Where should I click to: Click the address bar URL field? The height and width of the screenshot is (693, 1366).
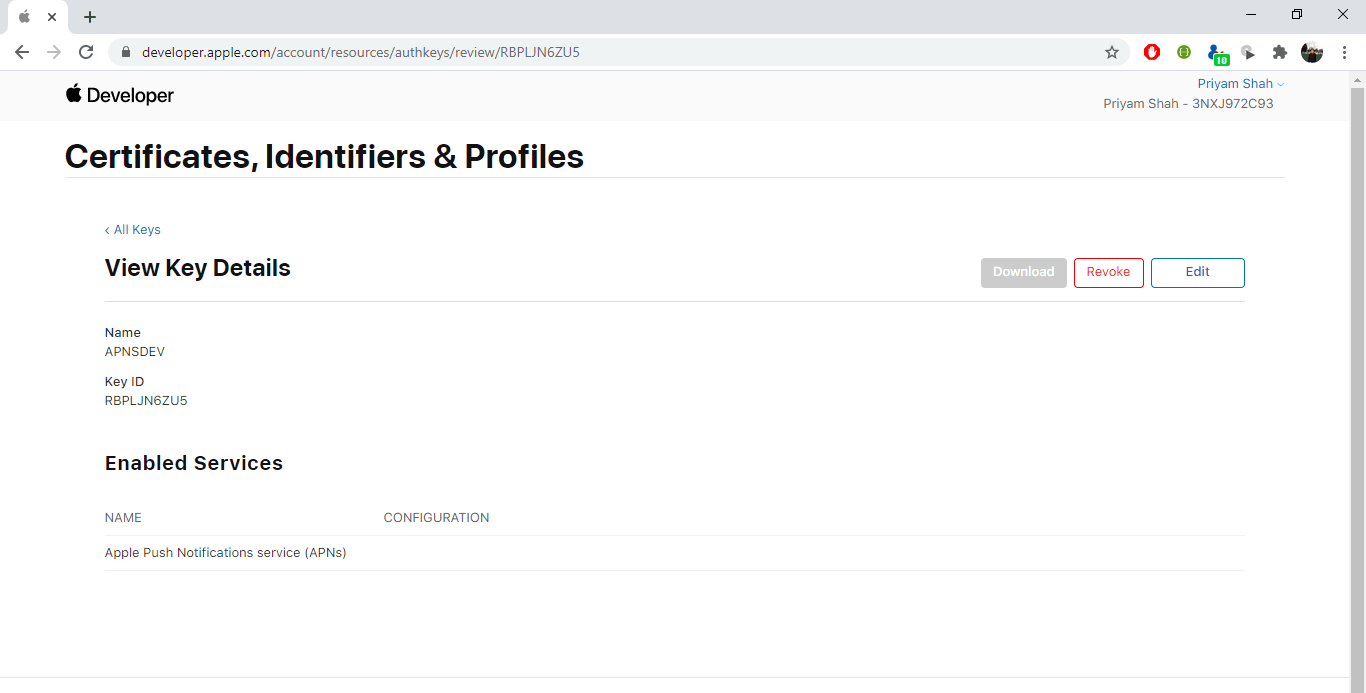click(x=600, y=52)
